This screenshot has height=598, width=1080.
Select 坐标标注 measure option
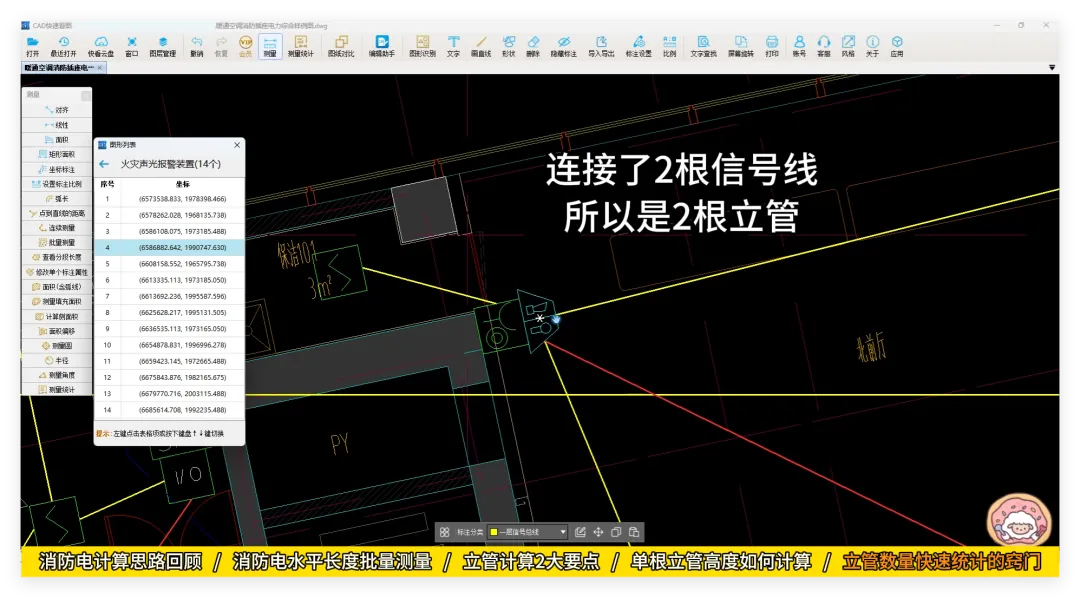tap(56, 169)
